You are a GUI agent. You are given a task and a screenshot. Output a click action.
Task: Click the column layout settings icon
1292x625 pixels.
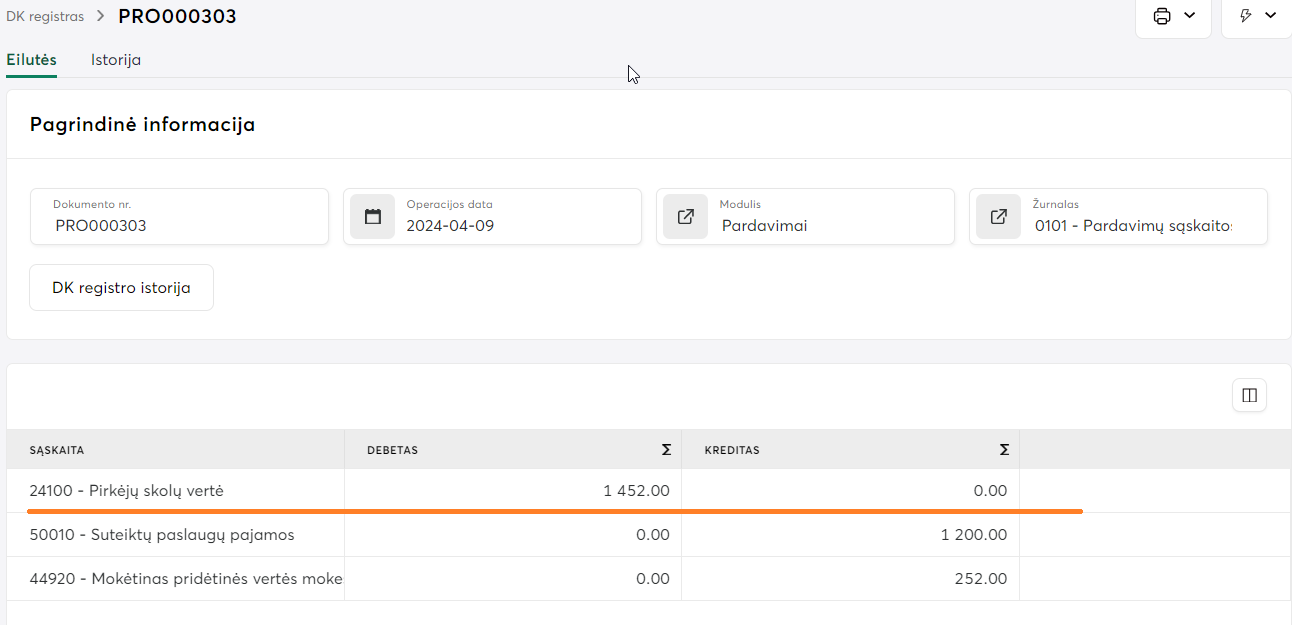[x=1249, y=395]
